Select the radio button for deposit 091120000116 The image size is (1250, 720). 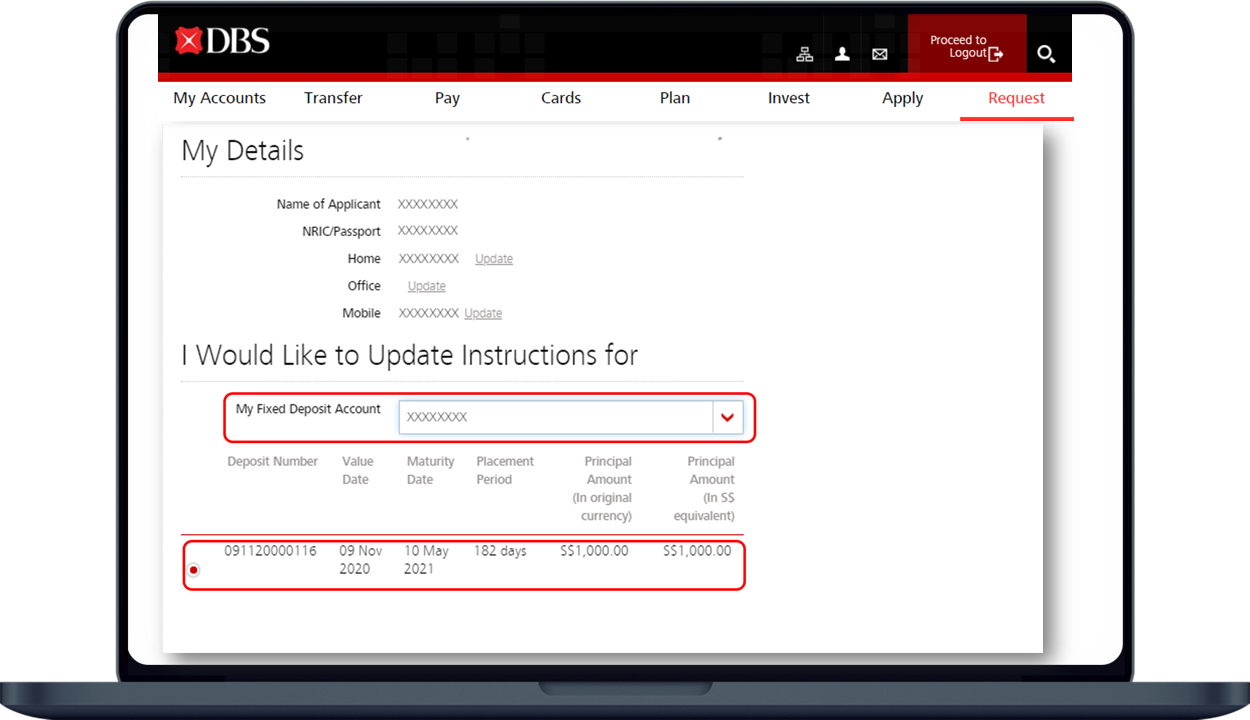[194, 570]
